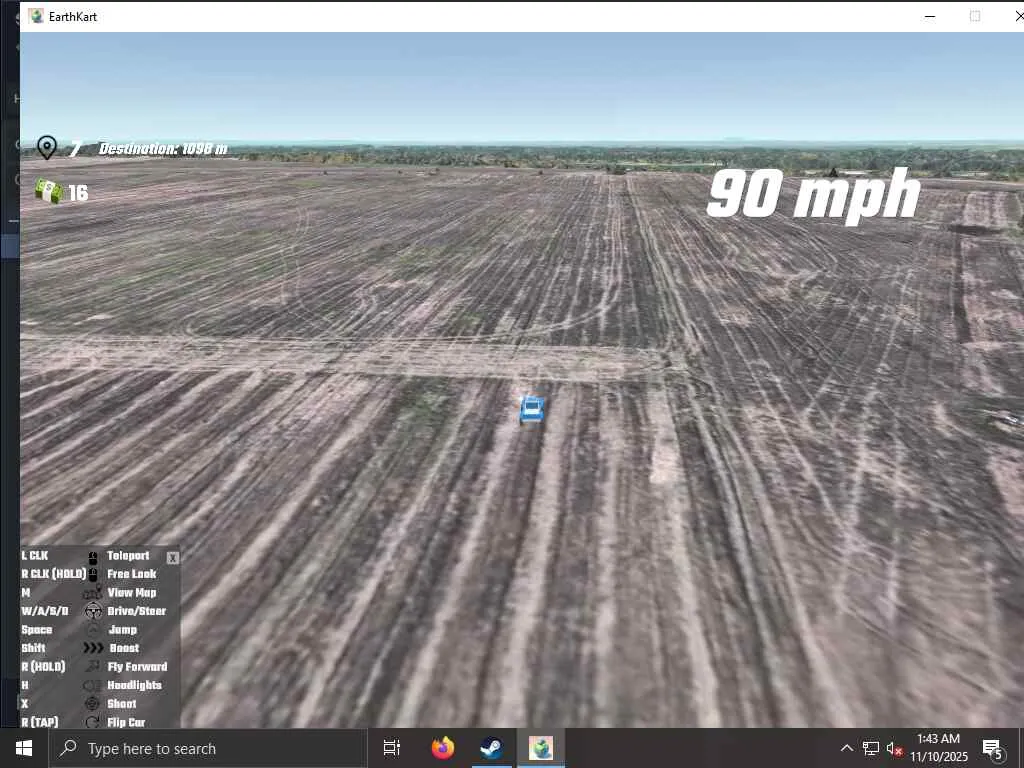The width and height of the screenshot is (1024, 768).
Task: Select the EarthKart taskbar button
Action: (541, 748)
